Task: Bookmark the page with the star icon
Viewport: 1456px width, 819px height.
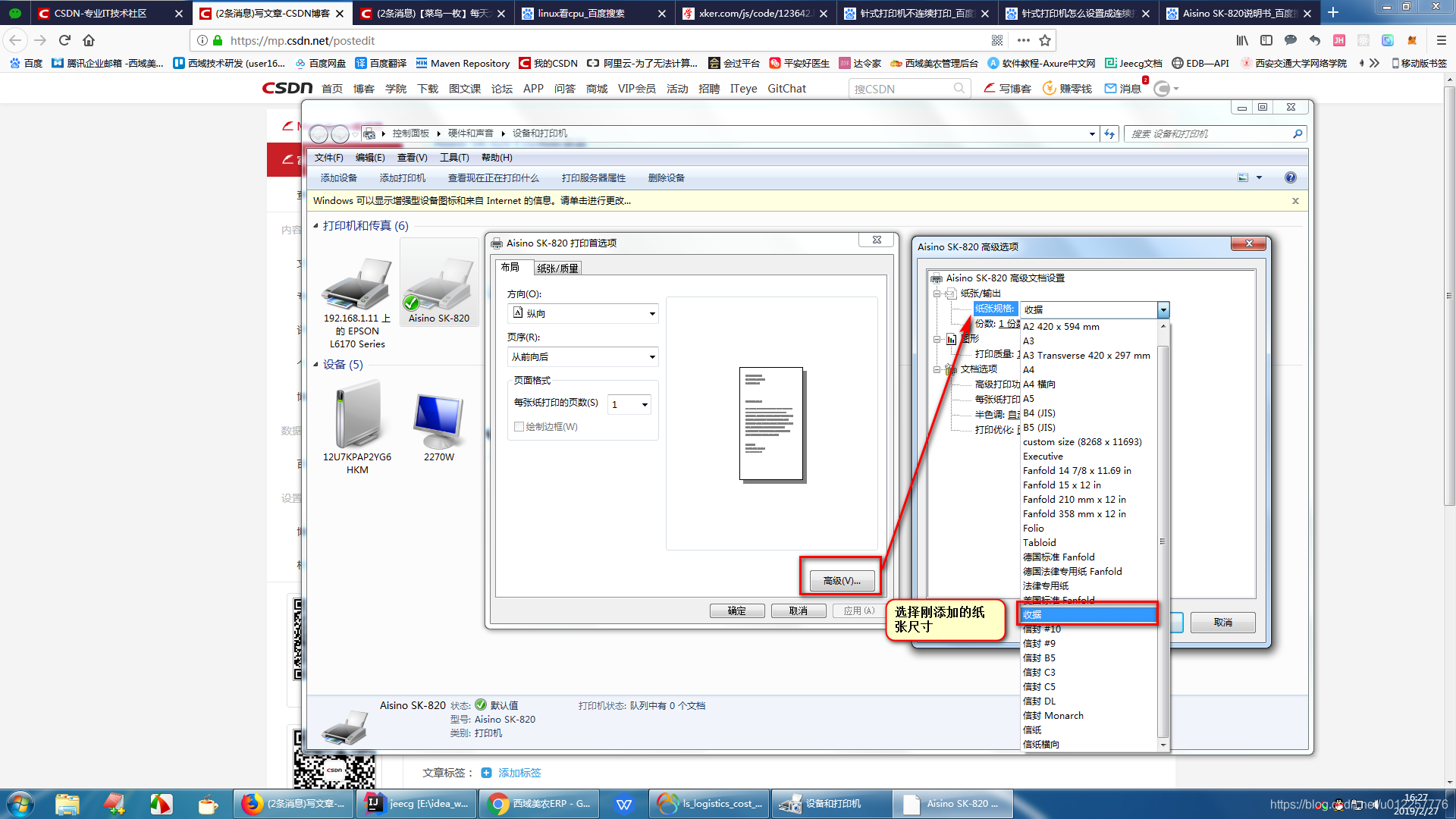Action: point(1045,40)
